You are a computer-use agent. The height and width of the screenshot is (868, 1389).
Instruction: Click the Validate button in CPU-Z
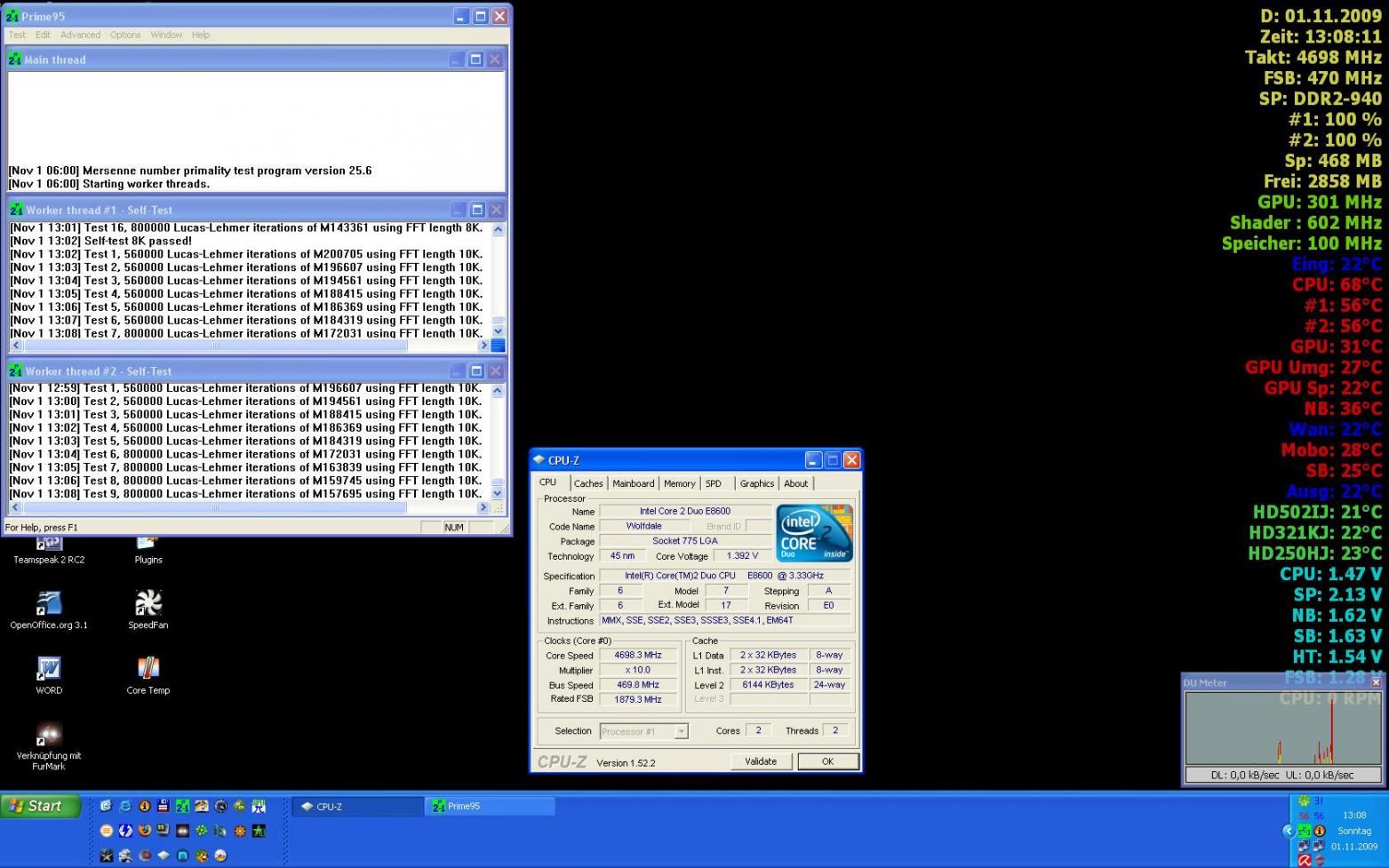761,761
